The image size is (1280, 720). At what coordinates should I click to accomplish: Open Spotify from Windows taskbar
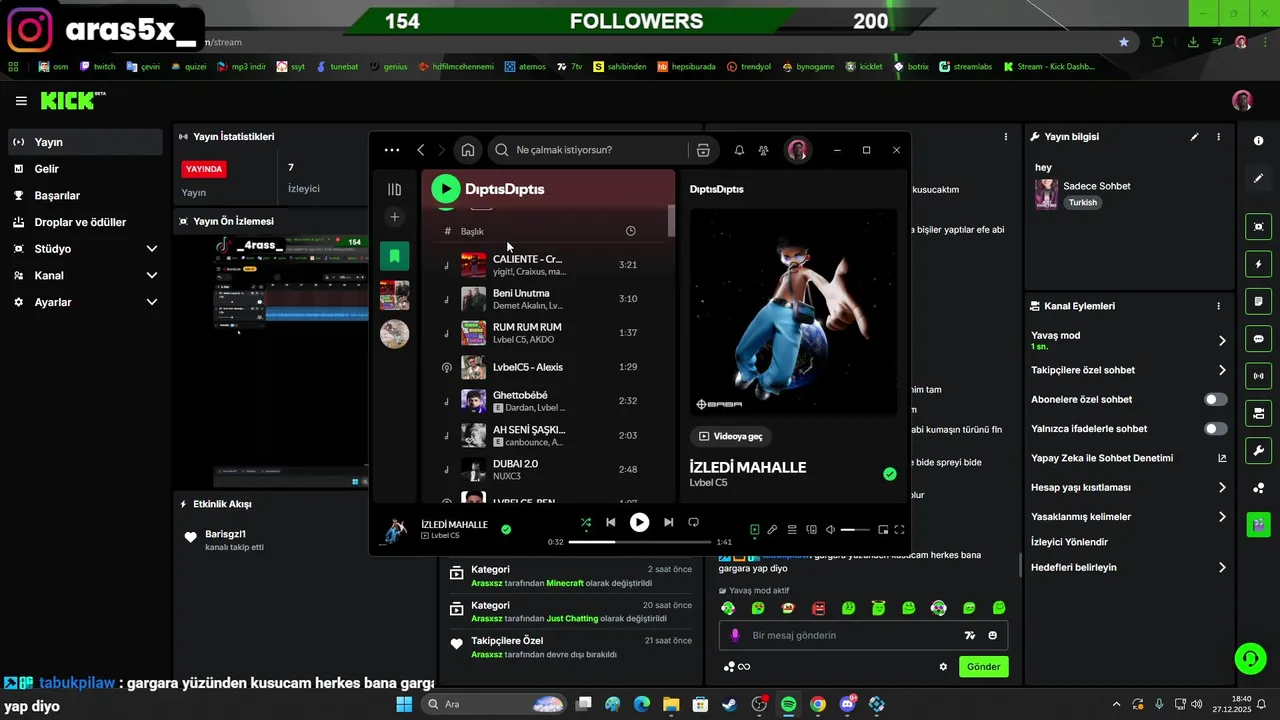(788, 704)
